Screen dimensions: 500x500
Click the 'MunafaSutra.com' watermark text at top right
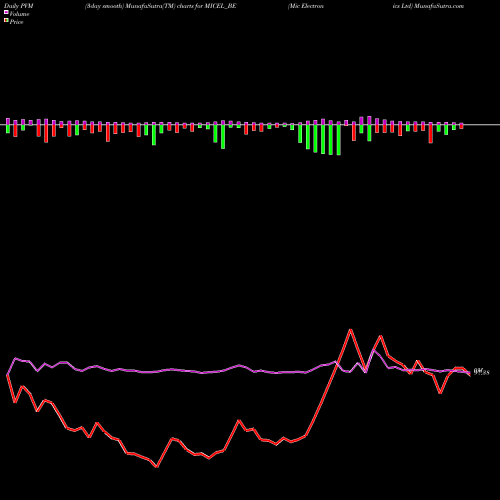click(438, 6)
